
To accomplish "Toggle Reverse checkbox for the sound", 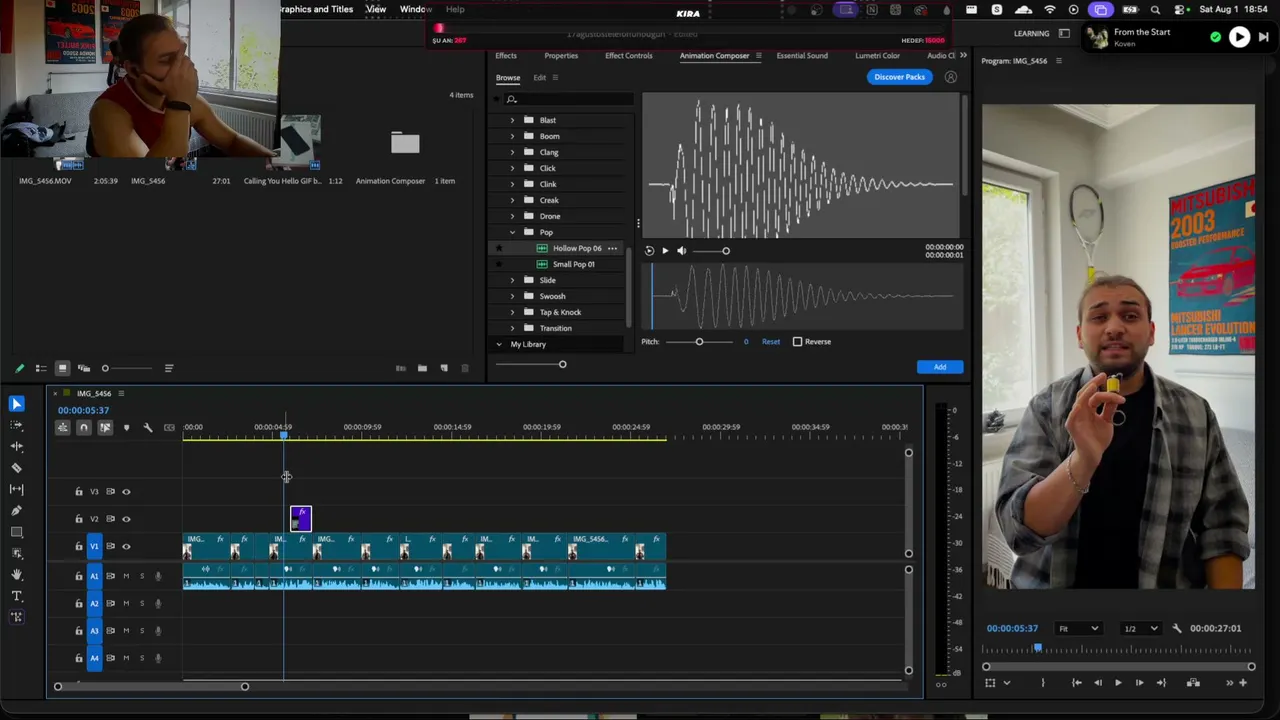I will (x=797, y=342).
